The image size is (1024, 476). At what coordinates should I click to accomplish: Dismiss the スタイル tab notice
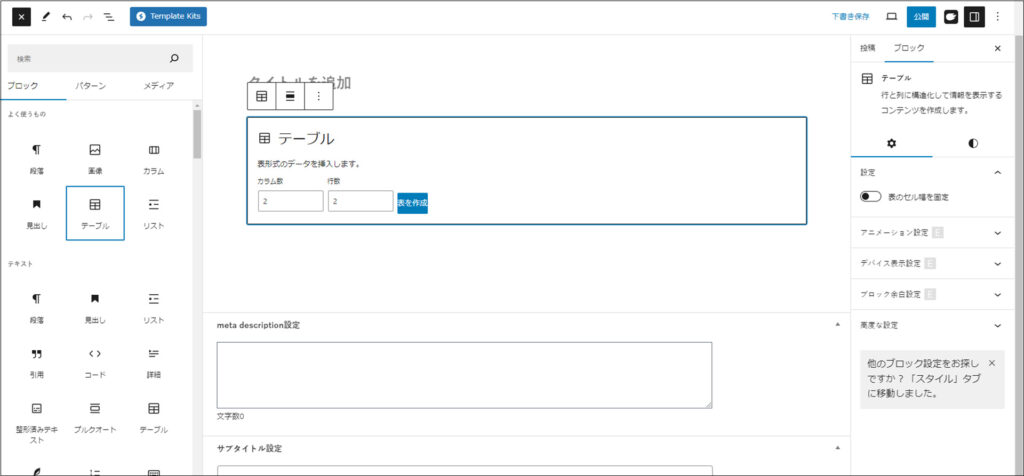click(991, 363)
